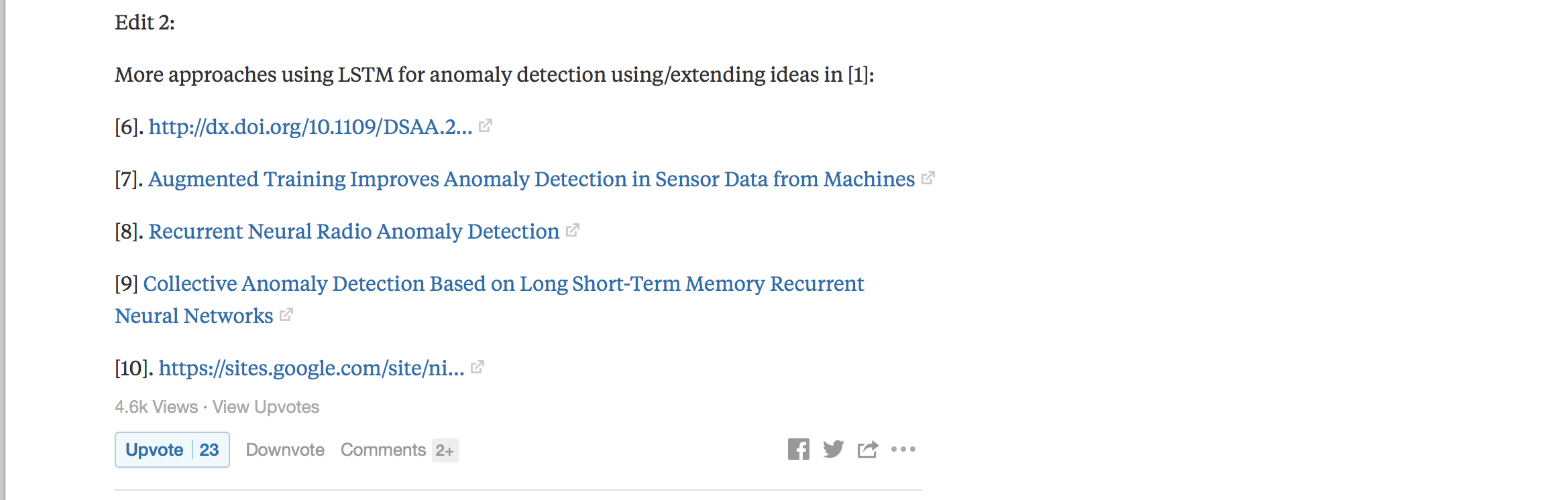Viewport: 1568px width, 500px height.
Task: Open the three-dot more options menu
Action: (x=903, y=449)
